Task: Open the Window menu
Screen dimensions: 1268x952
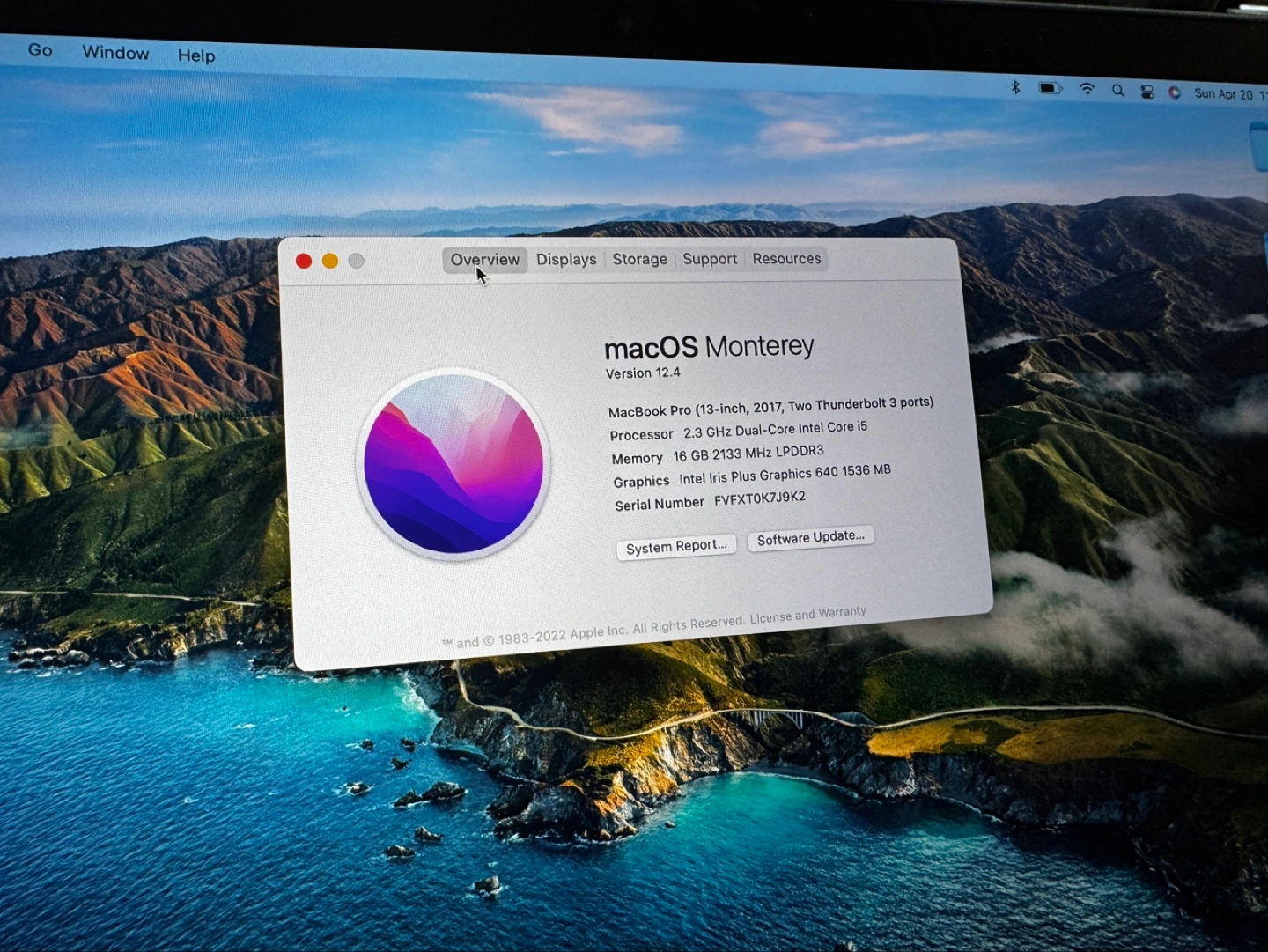Action: point(115,53)
